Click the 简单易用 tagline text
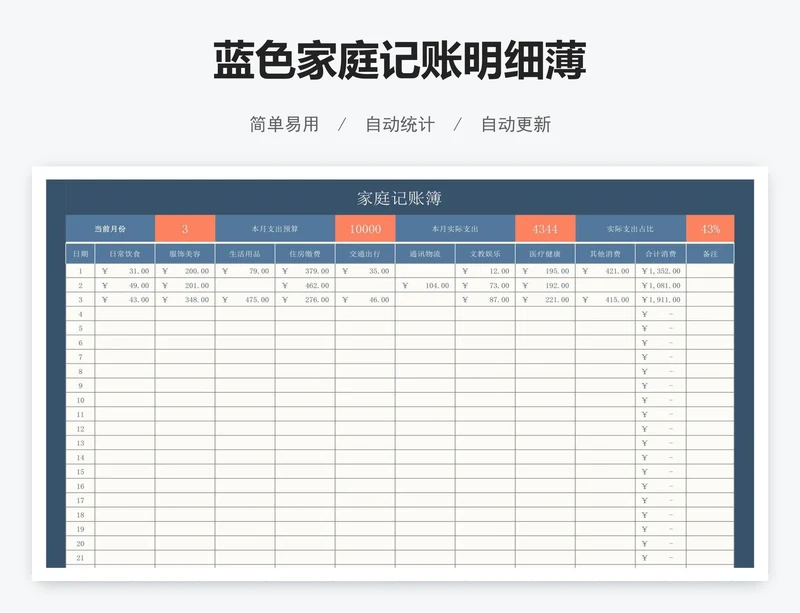 pos(284,124)
